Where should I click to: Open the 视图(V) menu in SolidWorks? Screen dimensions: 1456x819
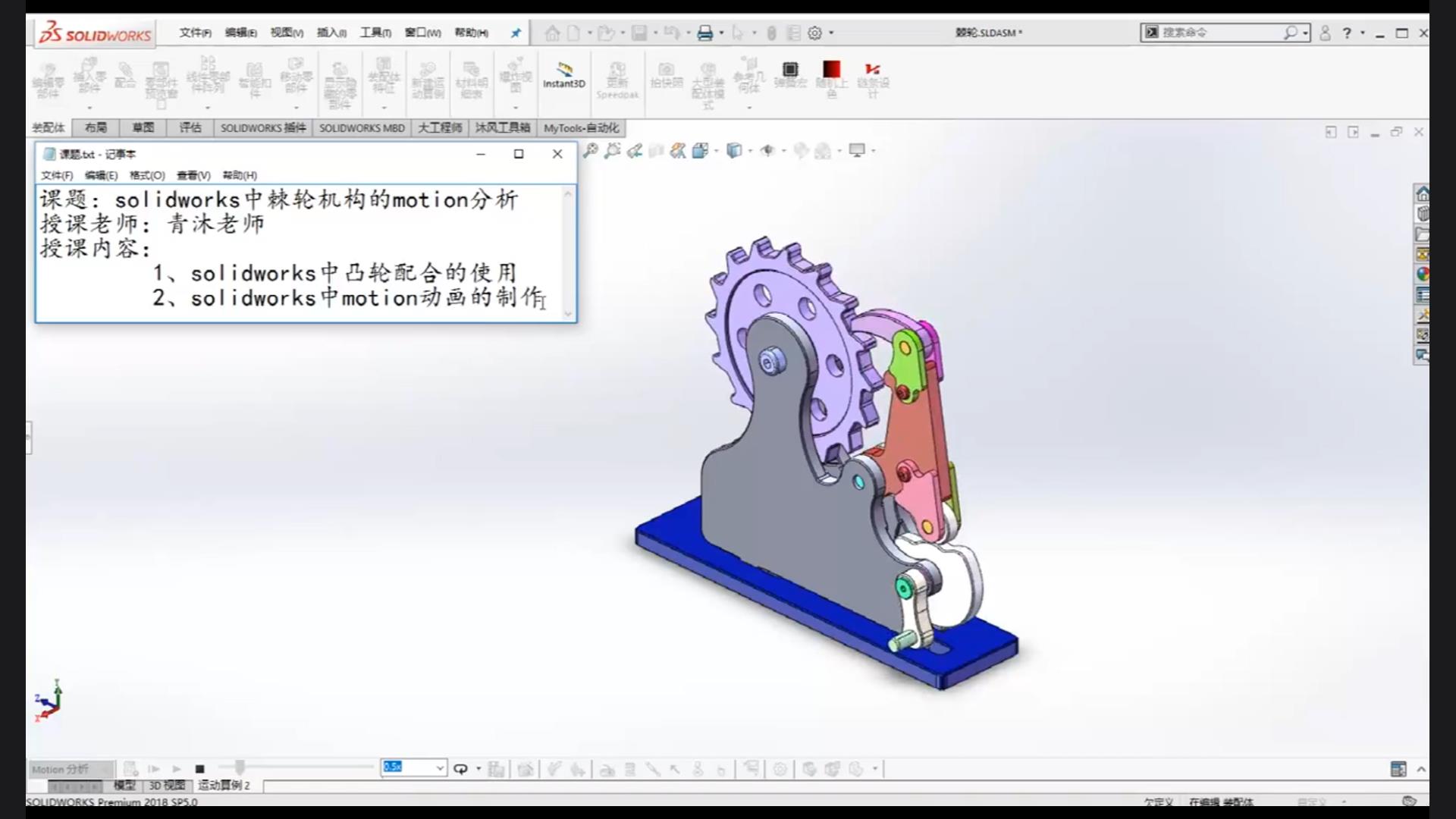click(287, 33)
